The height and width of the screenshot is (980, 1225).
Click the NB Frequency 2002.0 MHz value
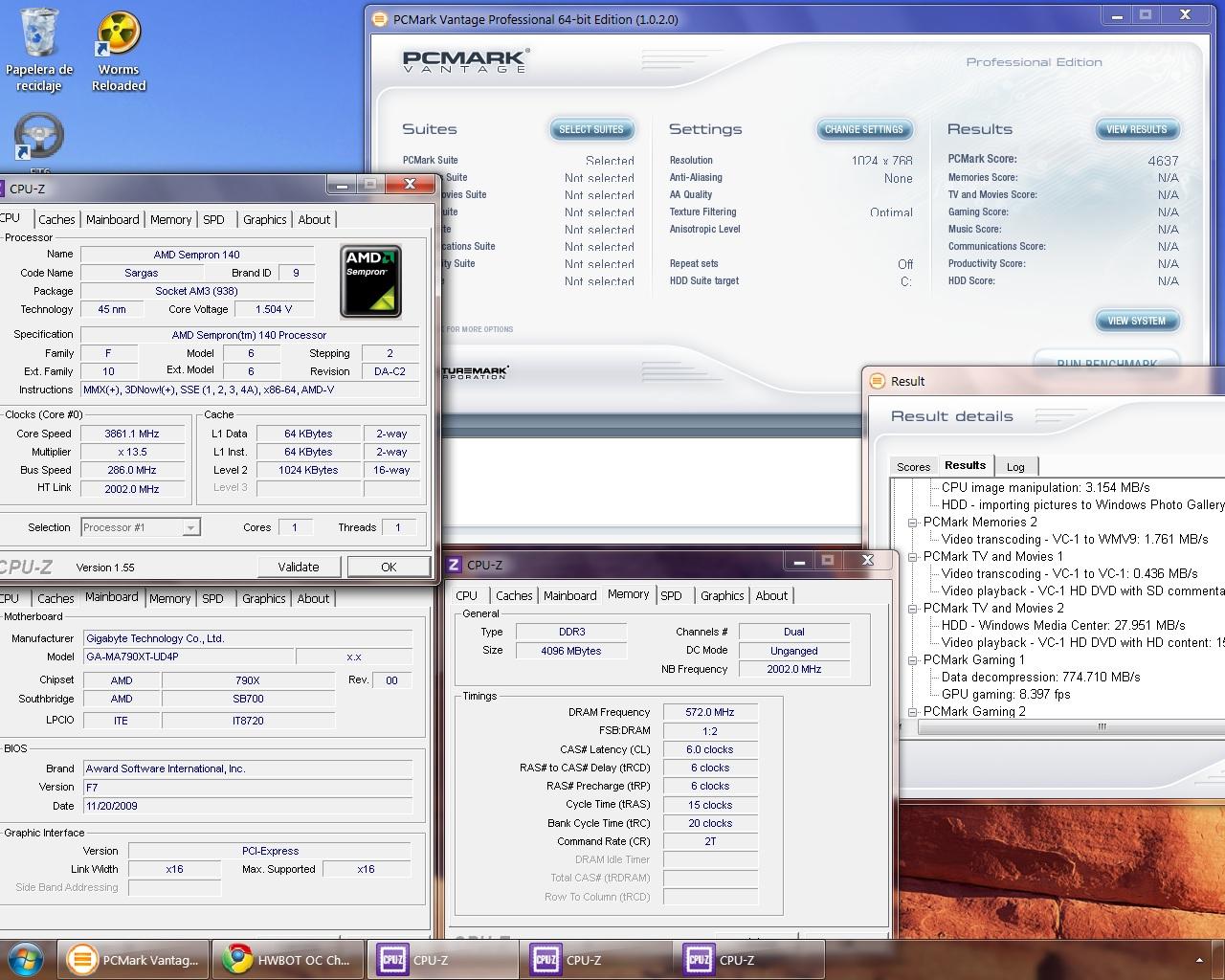[793, 669]
